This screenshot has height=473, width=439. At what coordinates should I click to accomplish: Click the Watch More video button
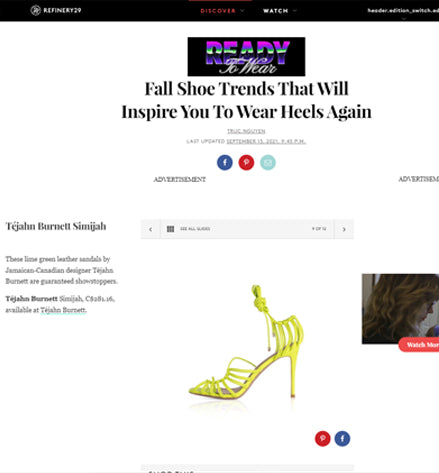[419, 345]
